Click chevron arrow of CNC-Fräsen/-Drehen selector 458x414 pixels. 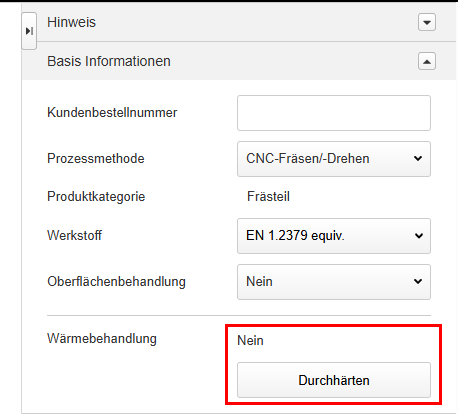[418, 159]
